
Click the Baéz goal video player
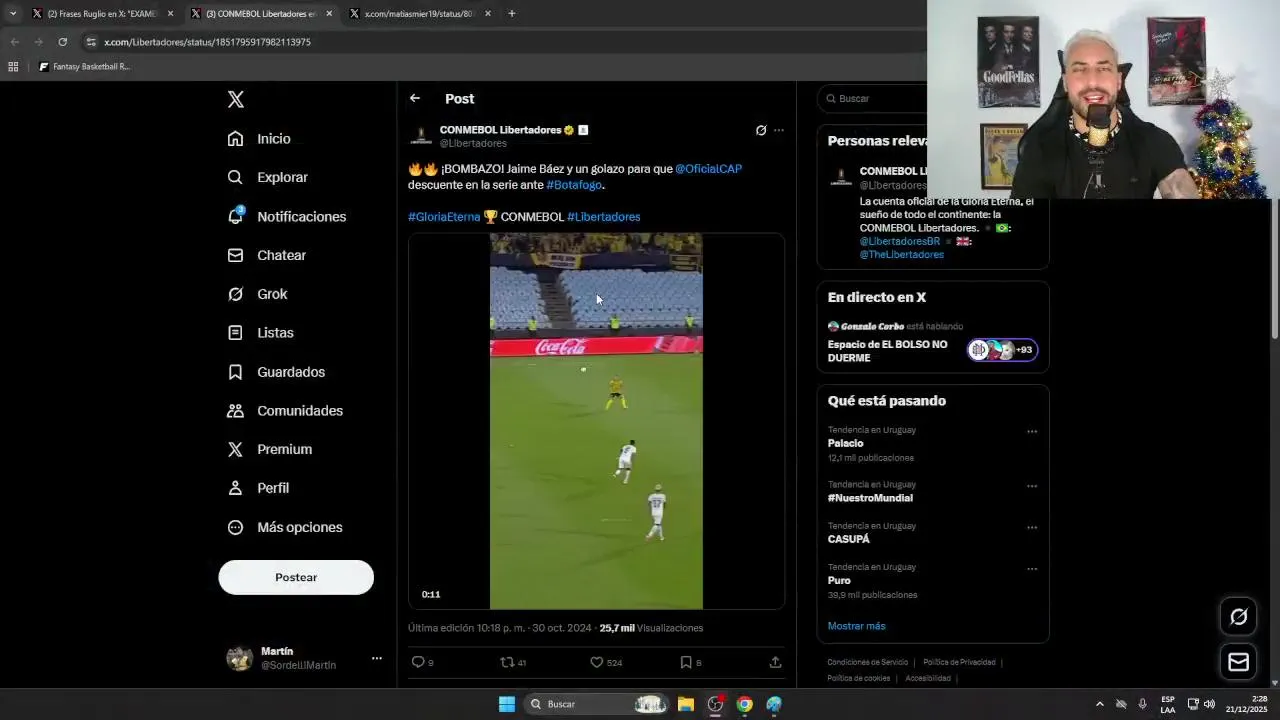[x=596, y=421]
